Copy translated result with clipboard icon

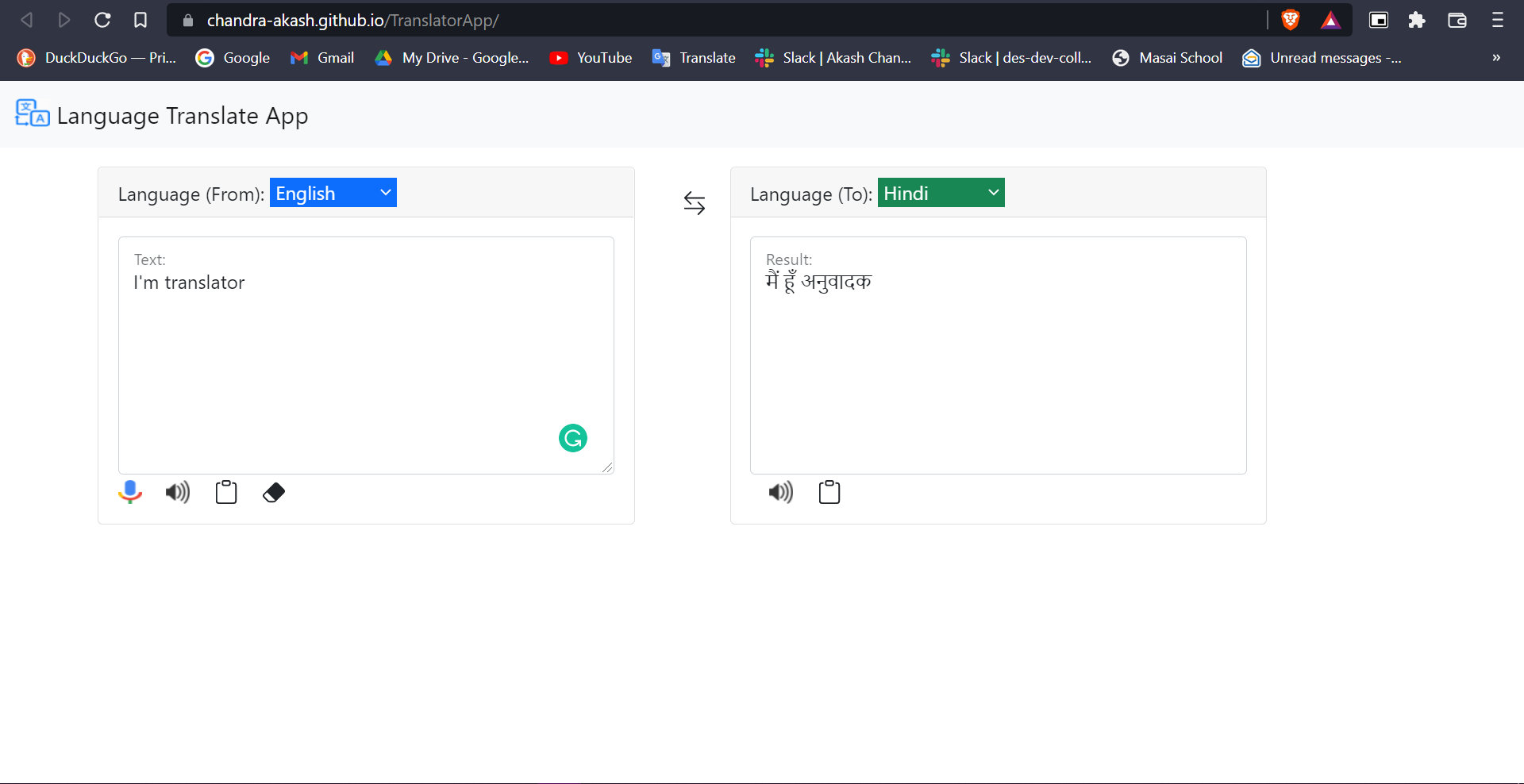[829, 493]
